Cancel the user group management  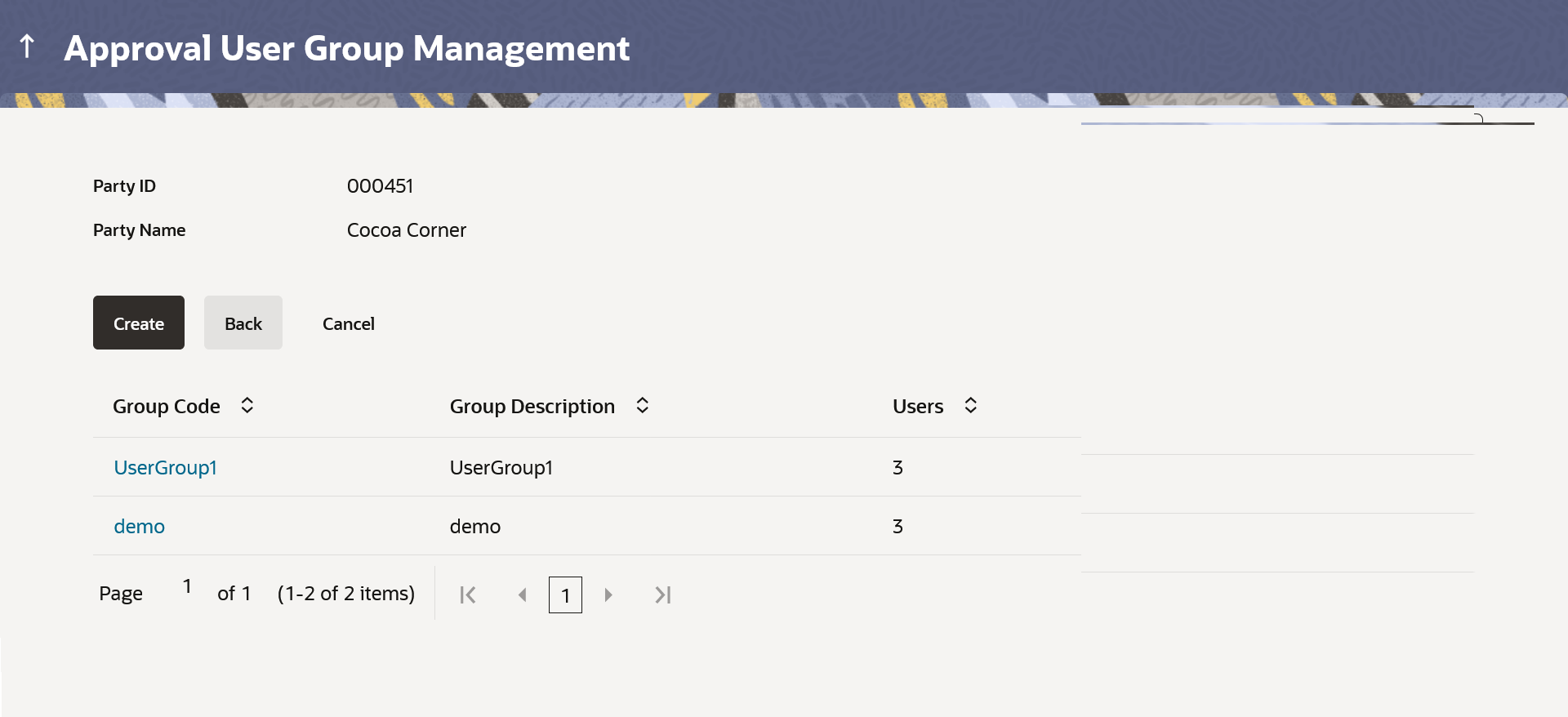pos(349,323)
